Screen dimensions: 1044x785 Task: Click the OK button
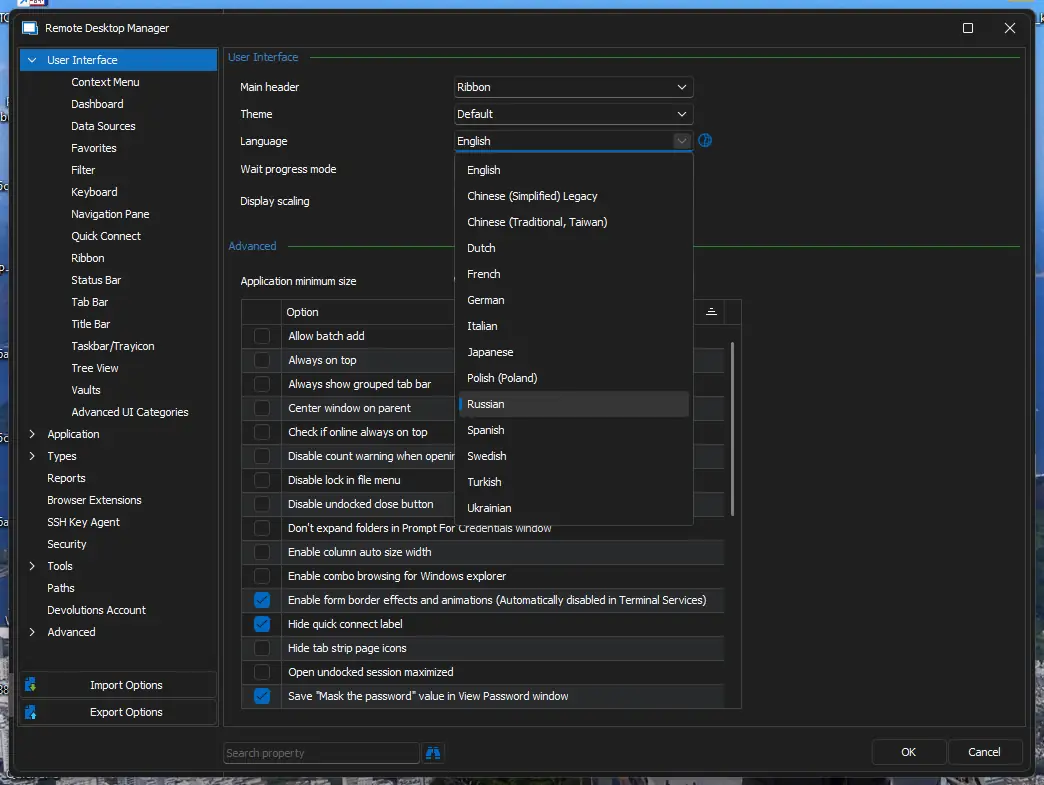click(x=908, y=752)
